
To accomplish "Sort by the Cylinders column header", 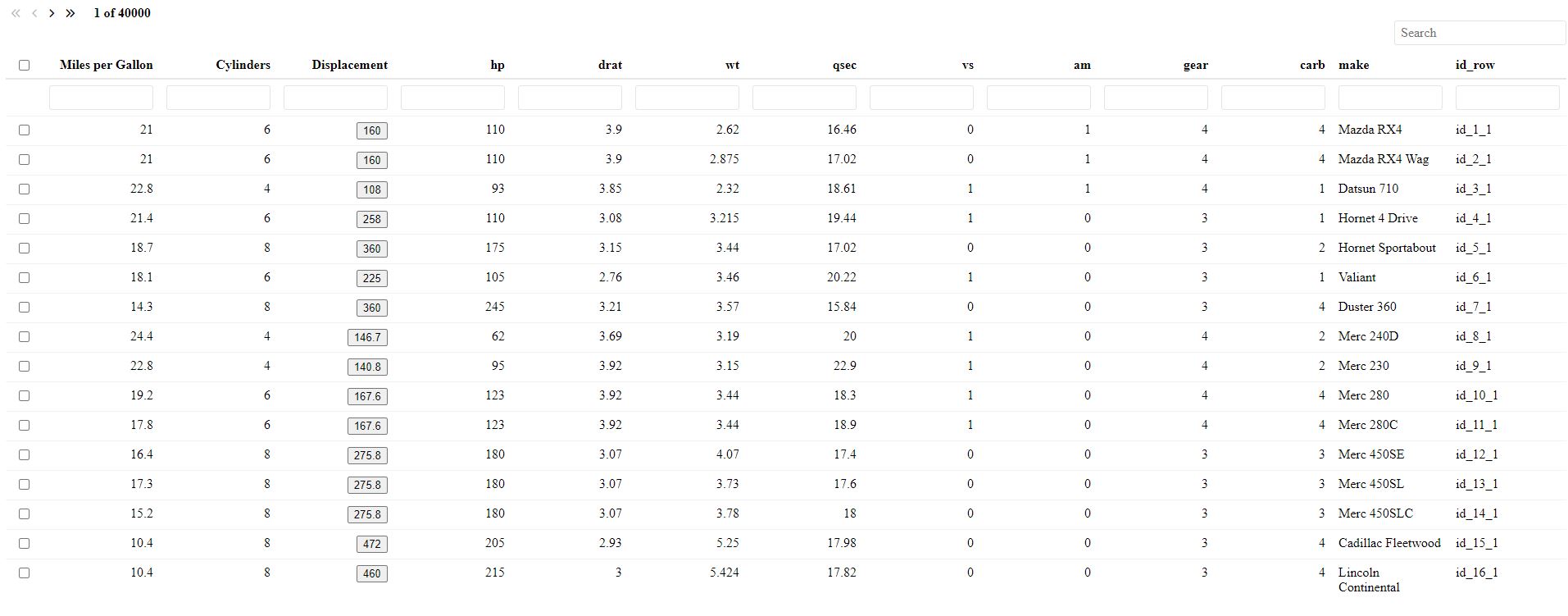I will click(x=243, y=65).
